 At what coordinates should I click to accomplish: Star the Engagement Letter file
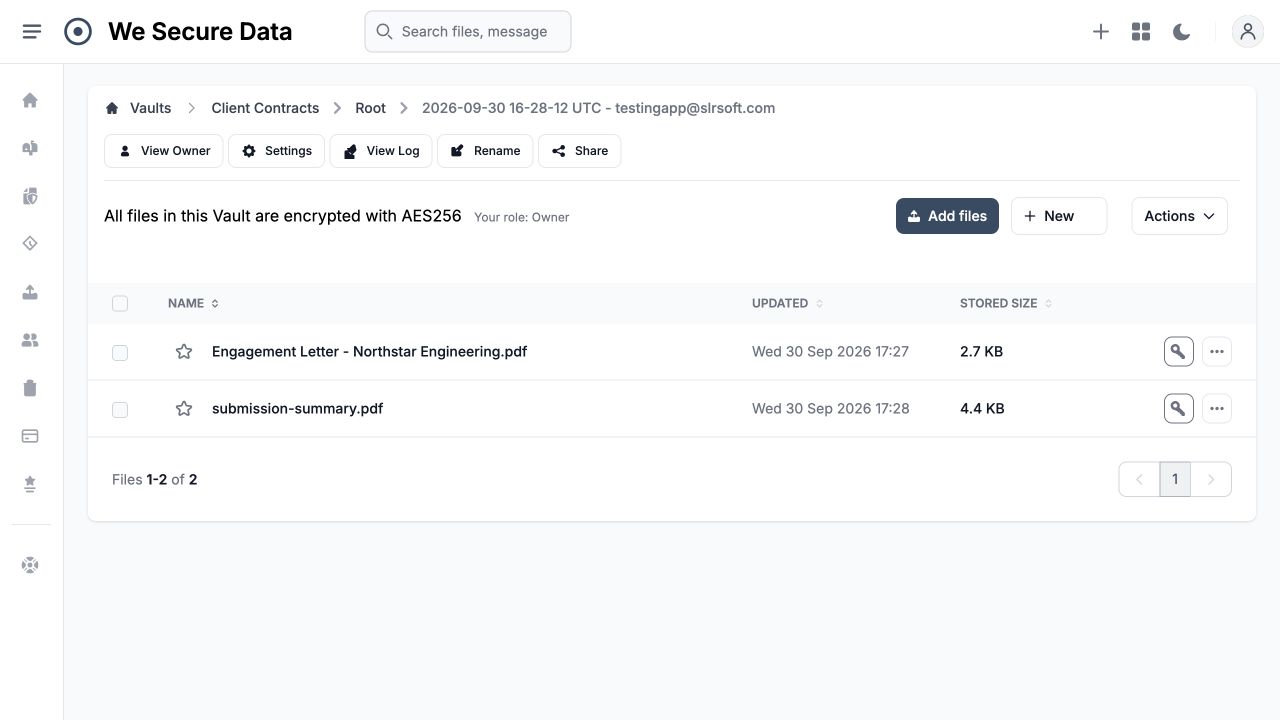[184, 352]
